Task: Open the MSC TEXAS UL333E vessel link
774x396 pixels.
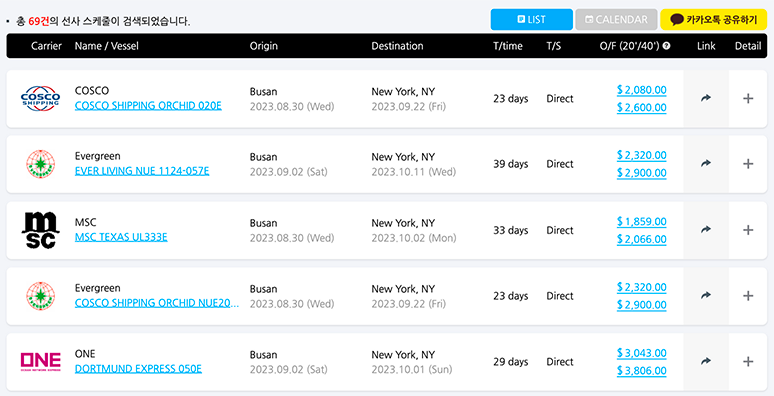Action: click(x=121, y=237)
